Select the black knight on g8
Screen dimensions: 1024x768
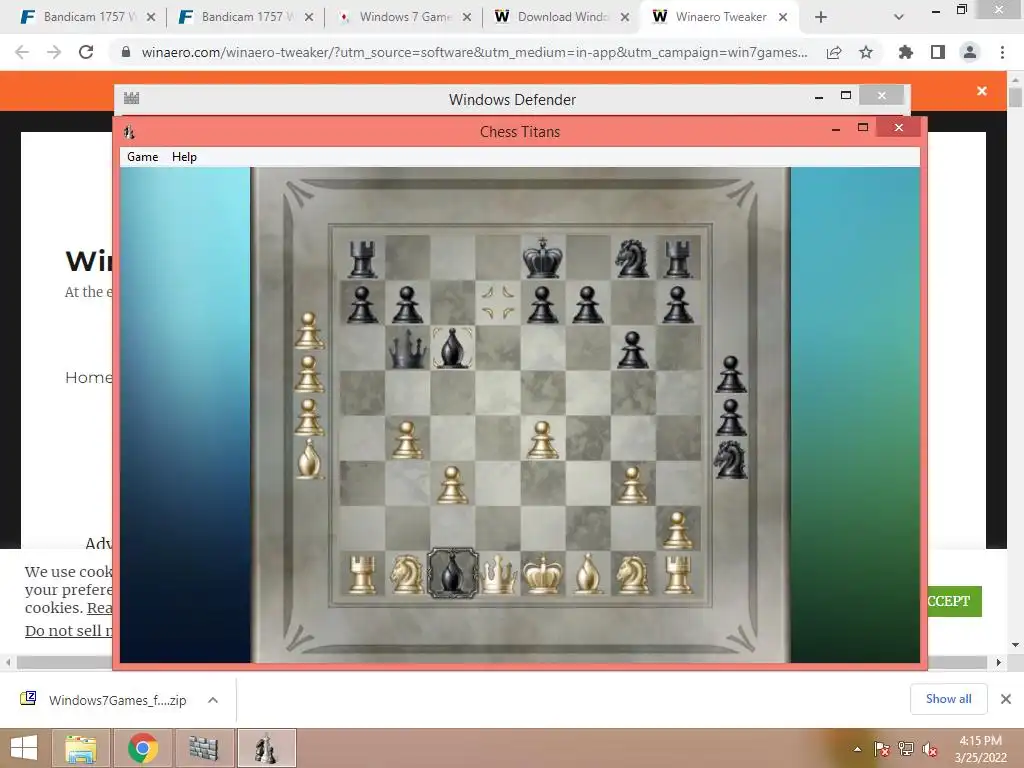[x=632, y=259]
